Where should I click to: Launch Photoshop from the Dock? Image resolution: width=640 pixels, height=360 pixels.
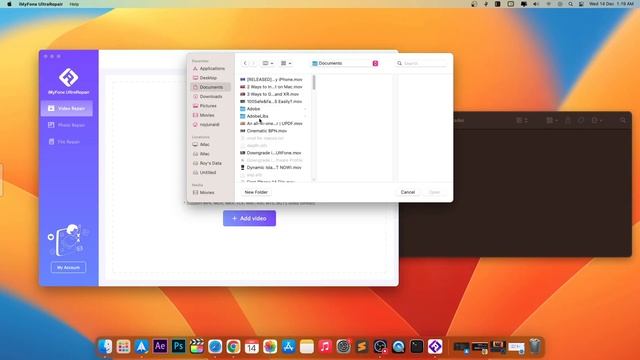[x=178, y=347]
